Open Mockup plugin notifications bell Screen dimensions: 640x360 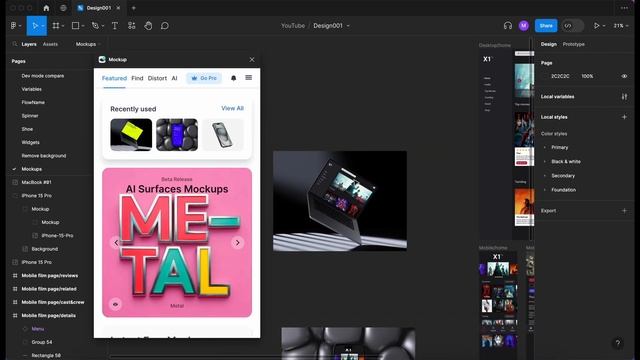[x=233, y=78]
